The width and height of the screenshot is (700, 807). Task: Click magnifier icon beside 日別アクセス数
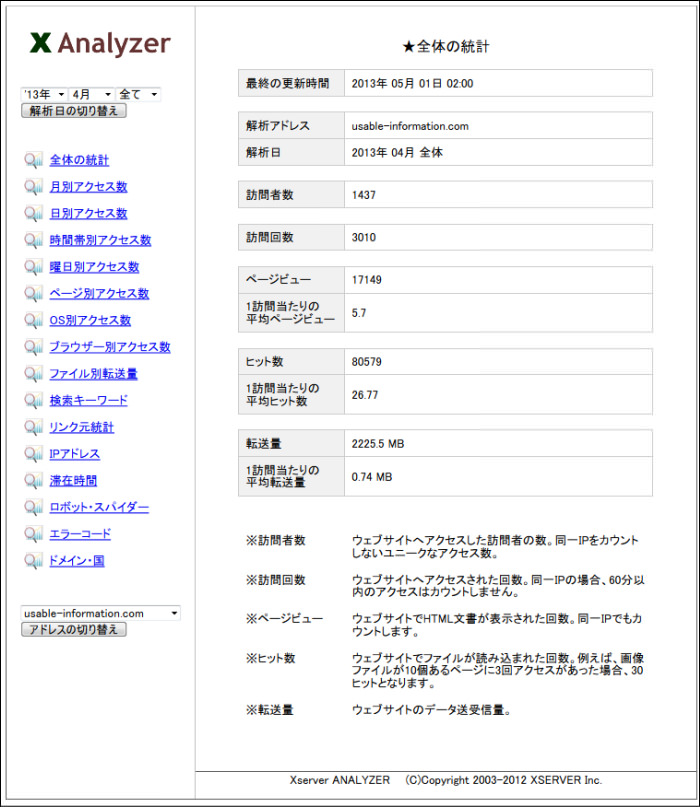coord(33,214)
